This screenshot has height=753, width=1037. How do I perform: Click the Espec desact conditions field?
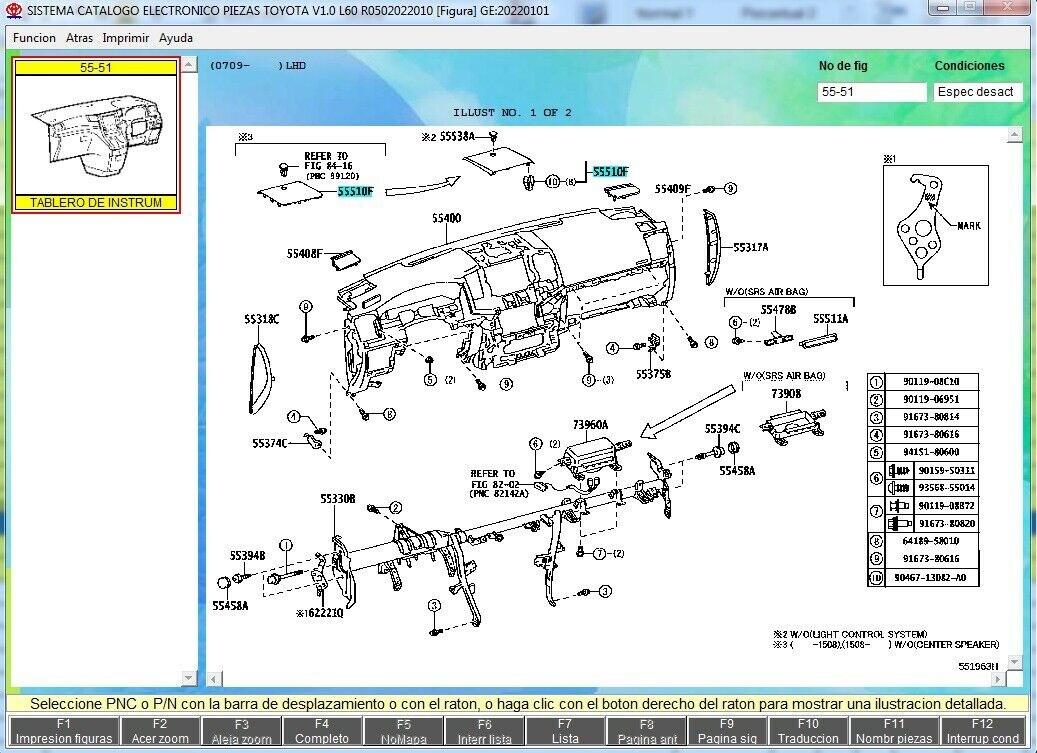click(977, 92)
